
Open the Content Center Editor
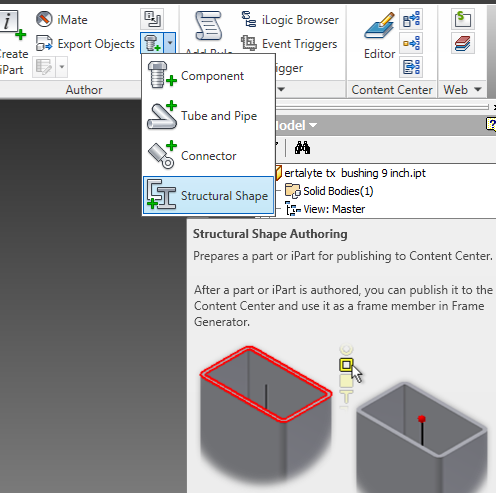(379, 35)
